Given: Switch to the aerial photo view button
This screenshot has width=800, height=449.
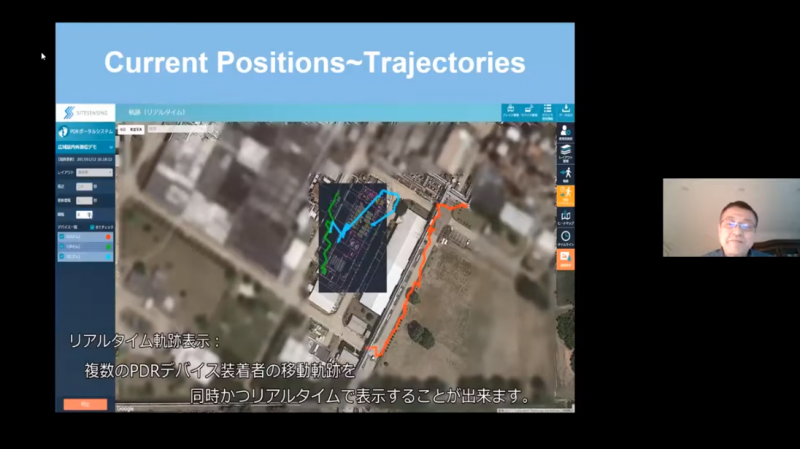Looking at the screenshot, I should [x=136, y=130].
